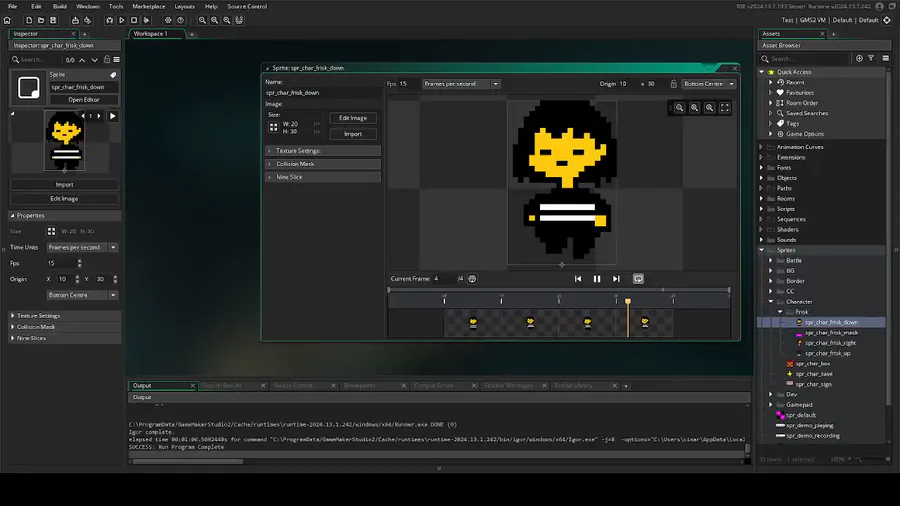Jump to first frame of animation
This screenshot has width=900, height=506.
(578, 279)
